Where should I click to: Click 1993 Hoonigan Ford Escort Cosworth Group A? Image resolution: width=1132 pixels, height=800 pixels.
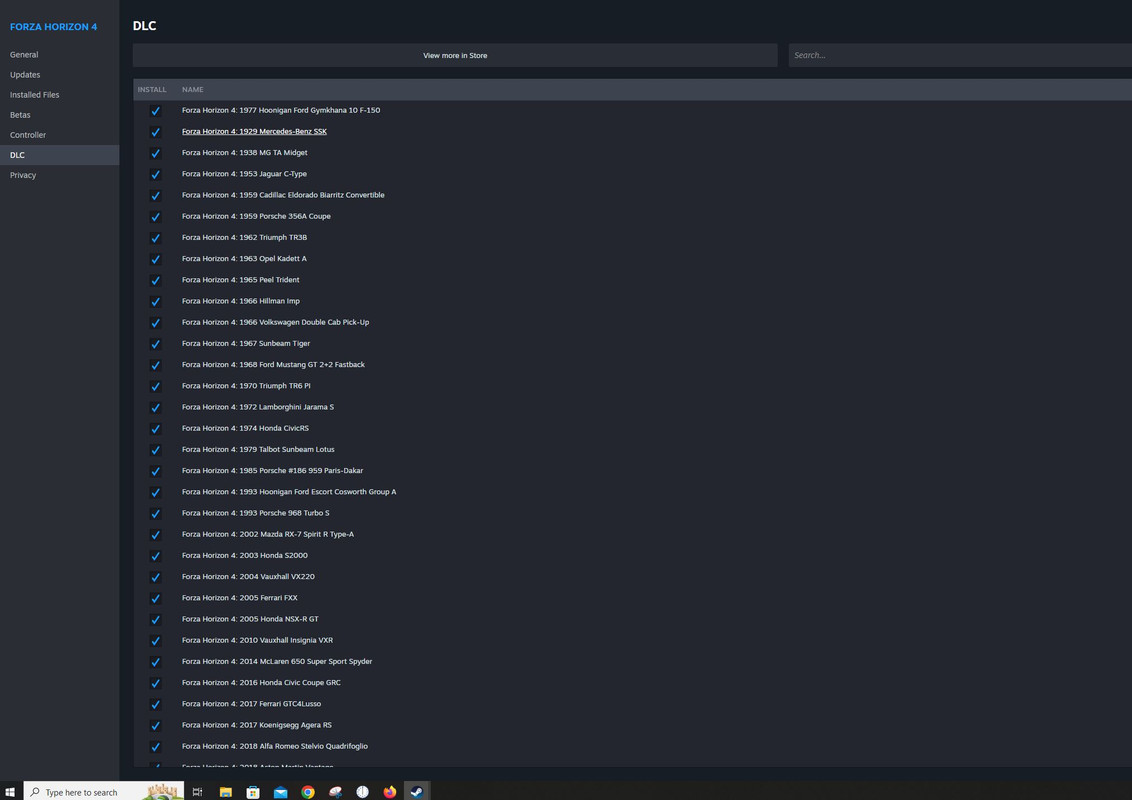(x=289, y=492)
